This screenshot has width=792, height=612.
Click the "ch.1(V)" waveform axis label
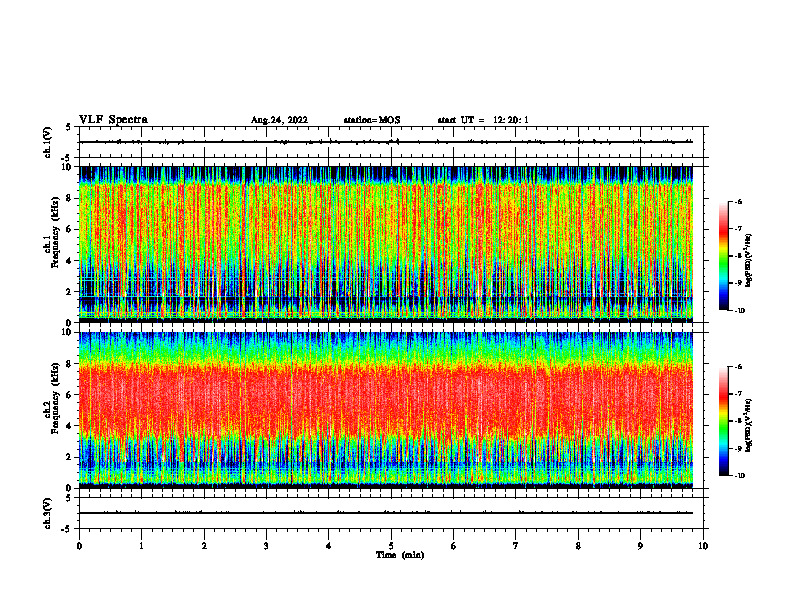click(x=48, y=142)
